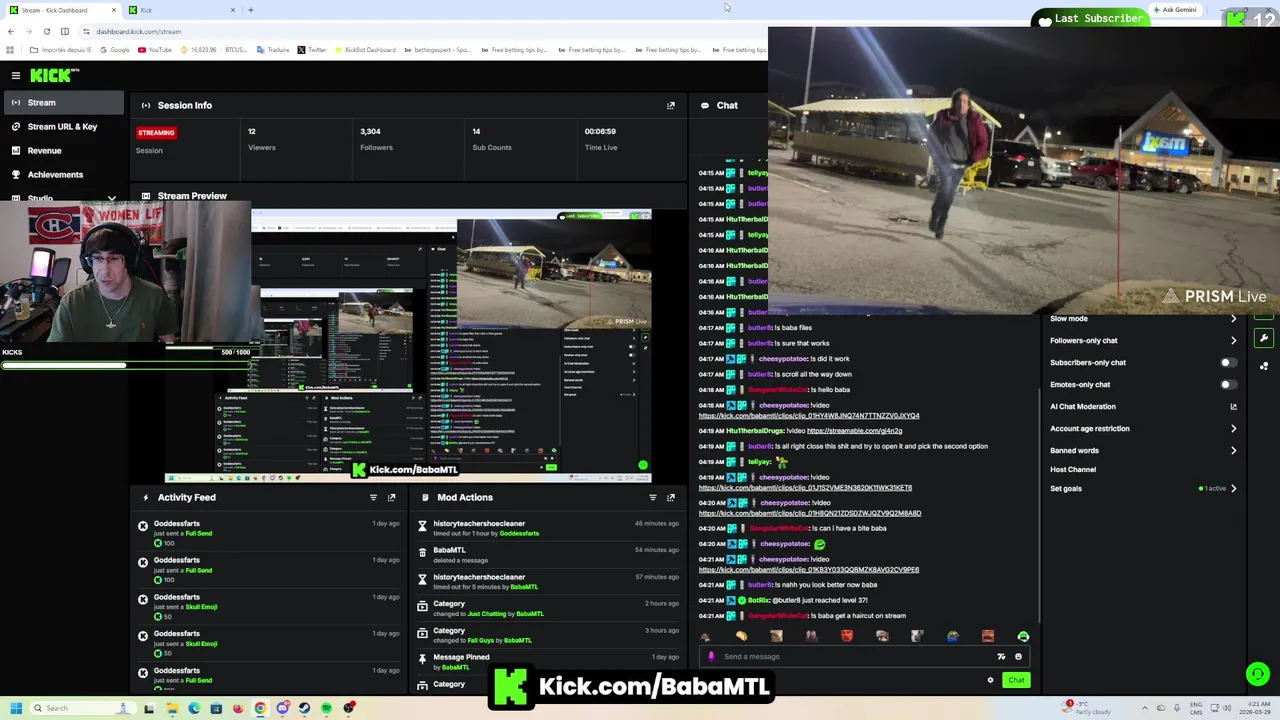The image size is (1280, 720).
Task: Open cheesypotatoe clip link ending JXYQ4
Action: coord(809,415)
